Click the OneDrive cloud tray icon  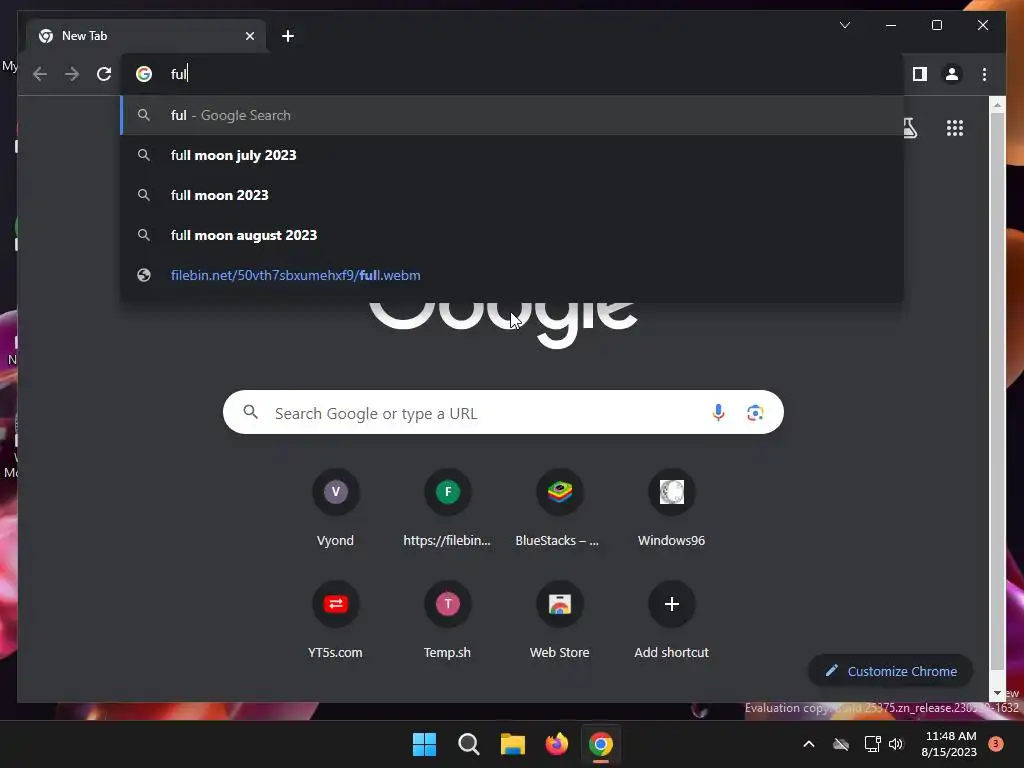841,744
